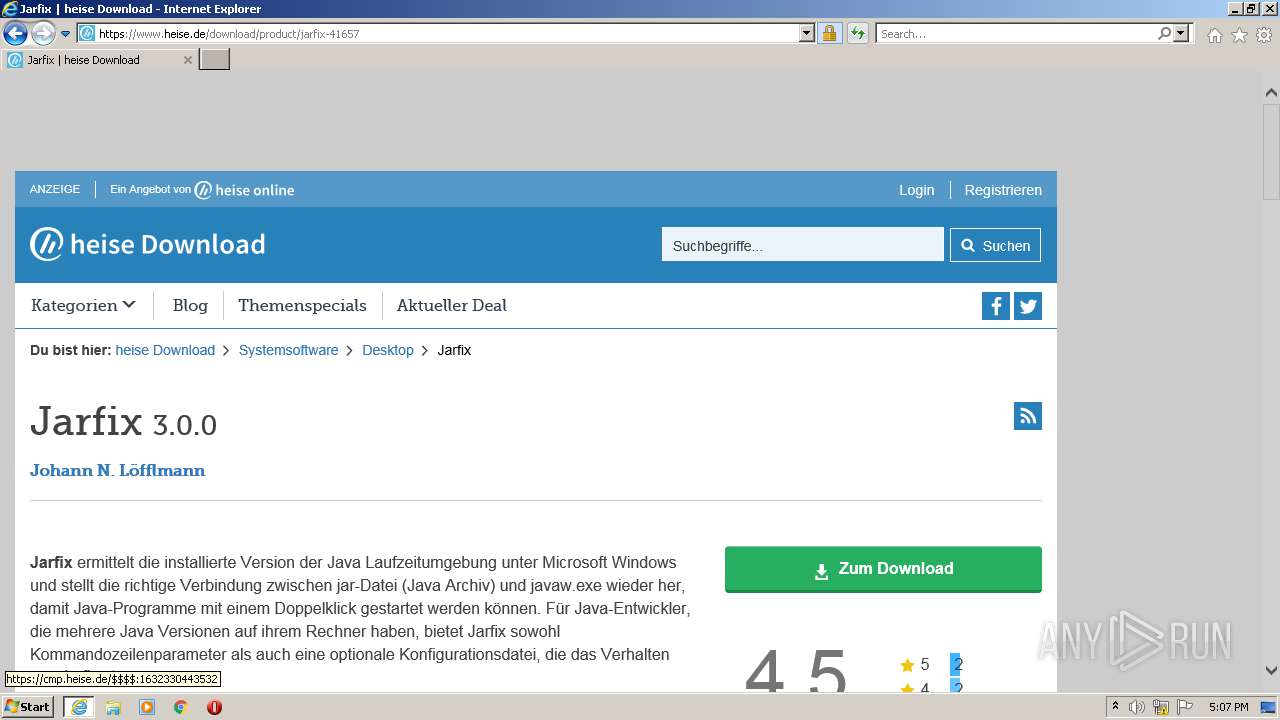Click the Action Center flag icon

pyautogui.click(x=1184, y=707)
